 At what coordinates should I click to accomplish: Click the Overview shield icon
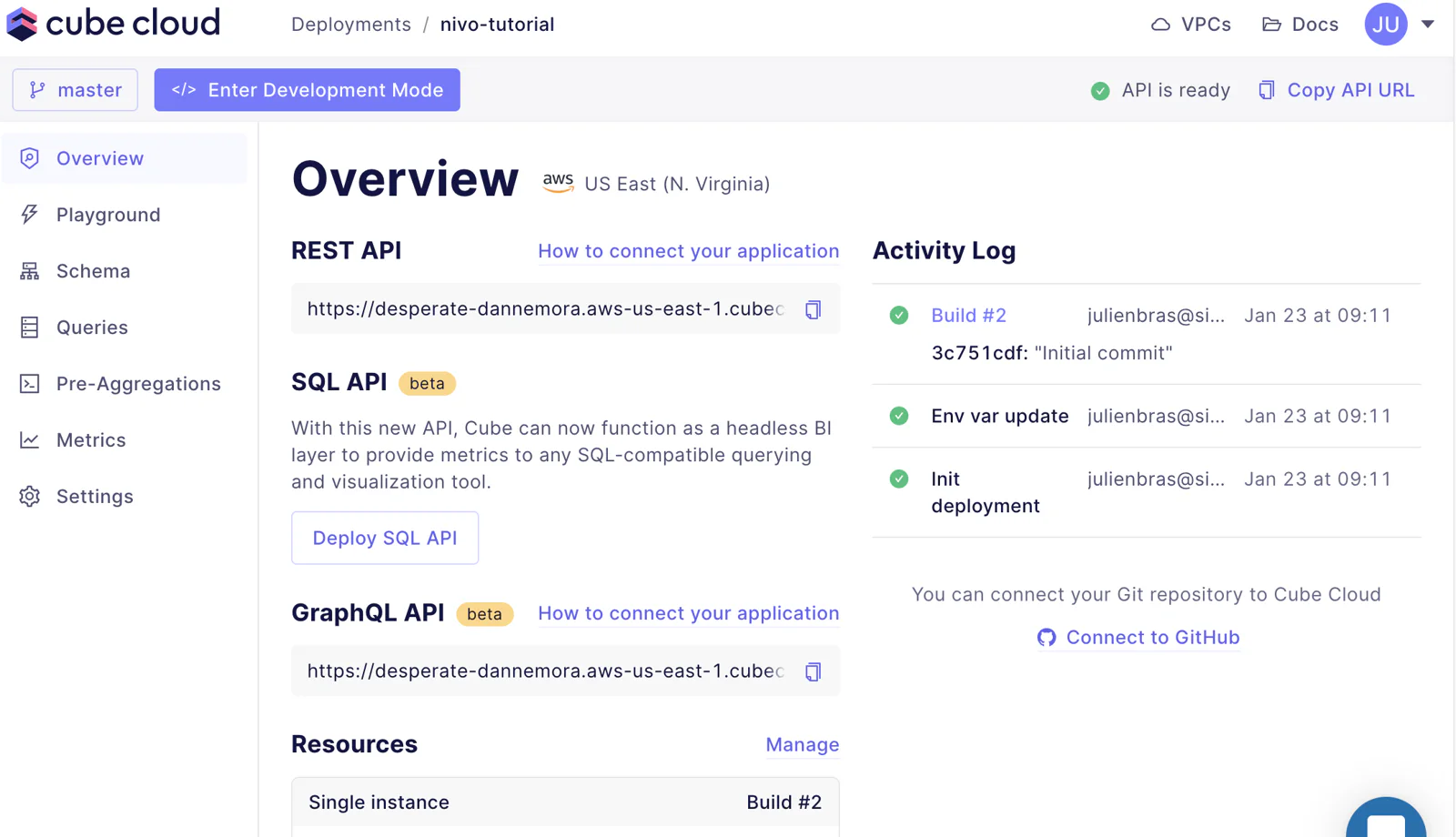[30, 158]
